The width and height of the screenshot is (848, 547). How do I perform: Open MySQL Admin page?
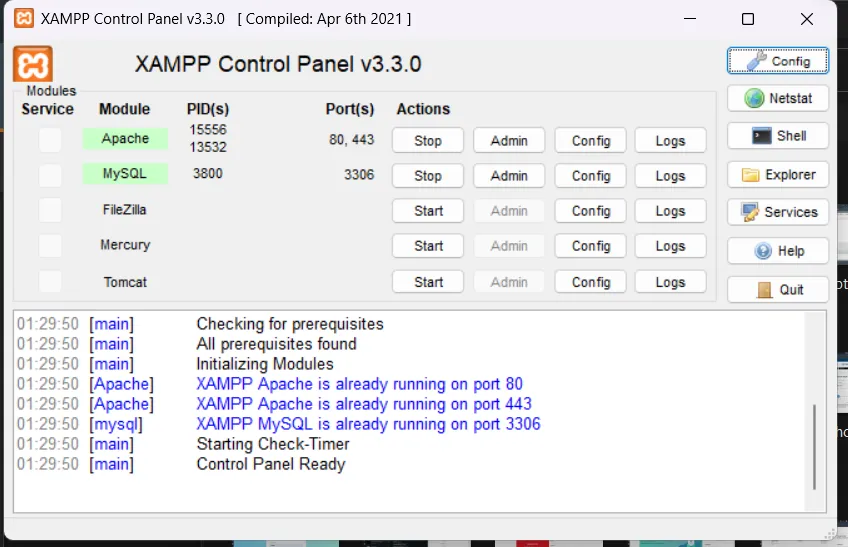(x=509, y=176)
